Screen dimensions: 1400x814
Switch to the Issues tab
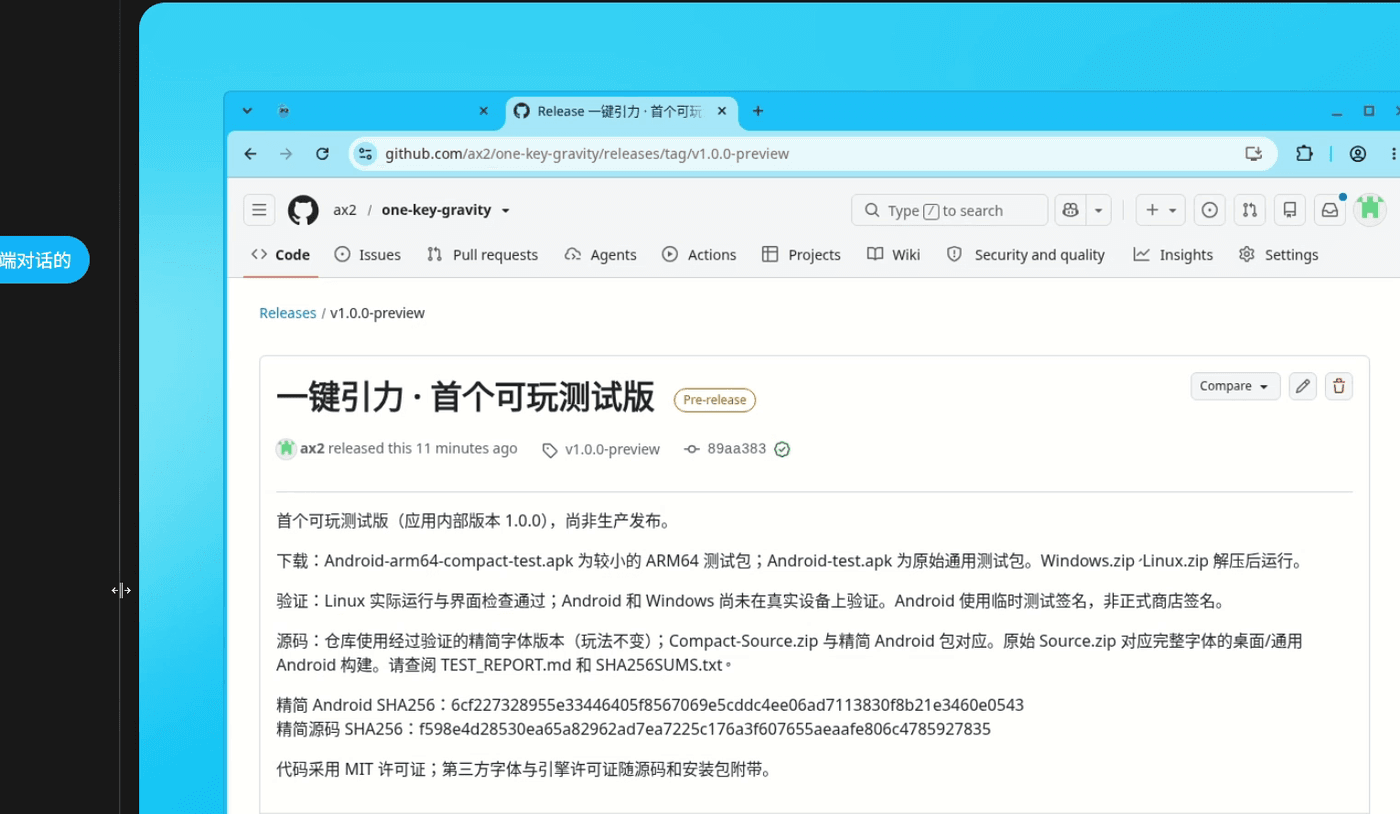pyautogui.click(x=368, y=255)
